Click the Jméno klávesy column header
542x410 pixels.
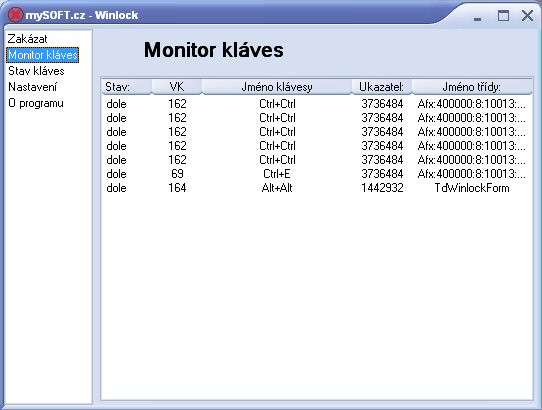(277, 87)
